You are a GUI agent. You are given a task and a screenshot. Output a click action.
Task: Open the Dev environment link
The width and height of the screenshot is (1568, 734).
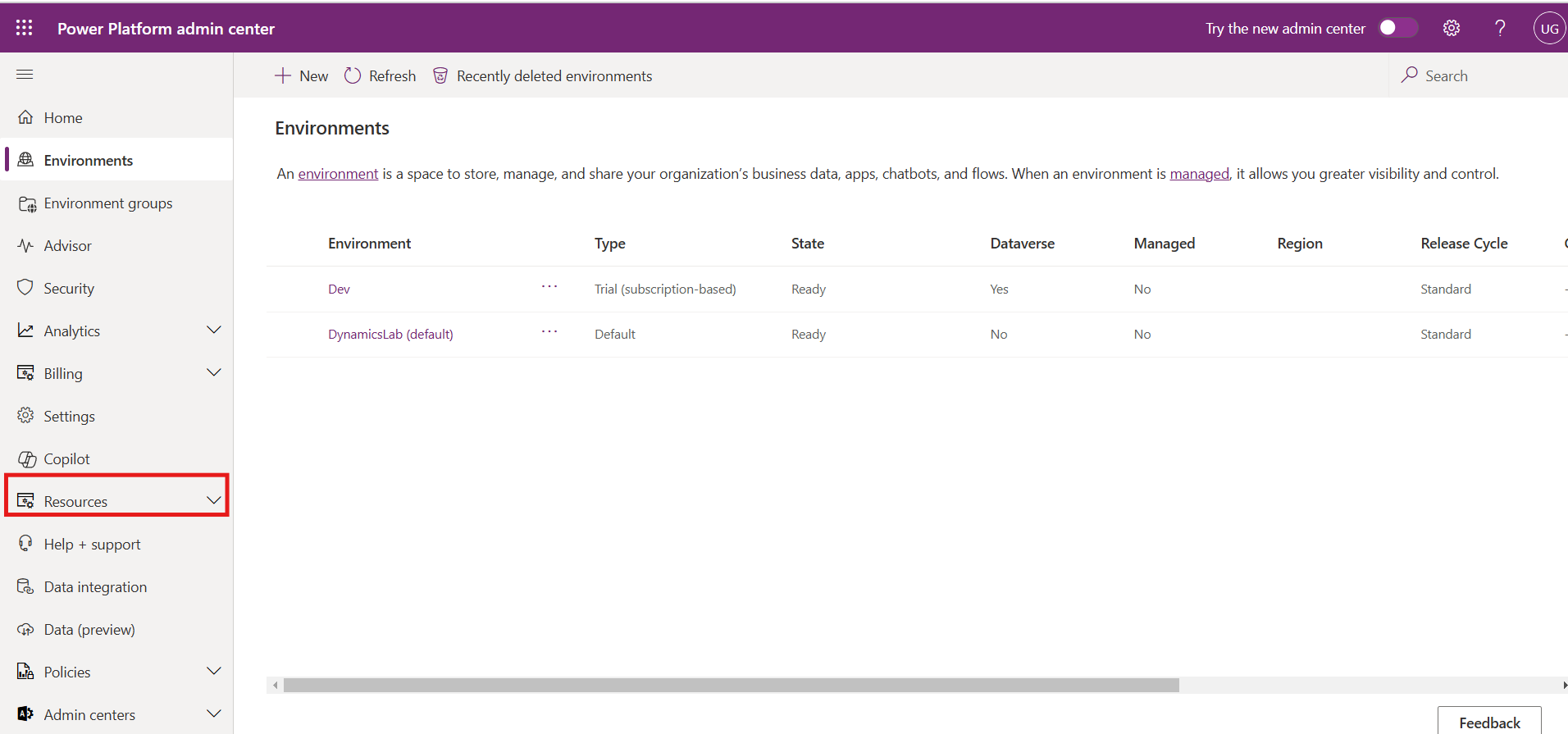[x=339, y=289]
